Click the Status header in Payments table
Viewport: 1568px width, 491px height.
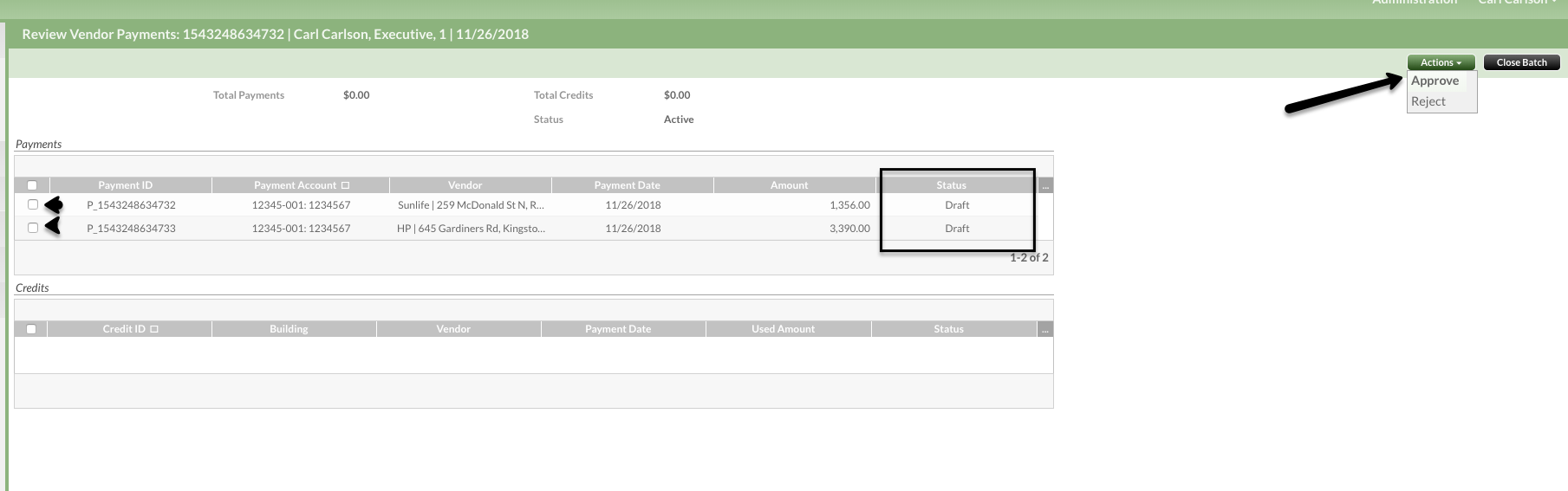[951, 185]
